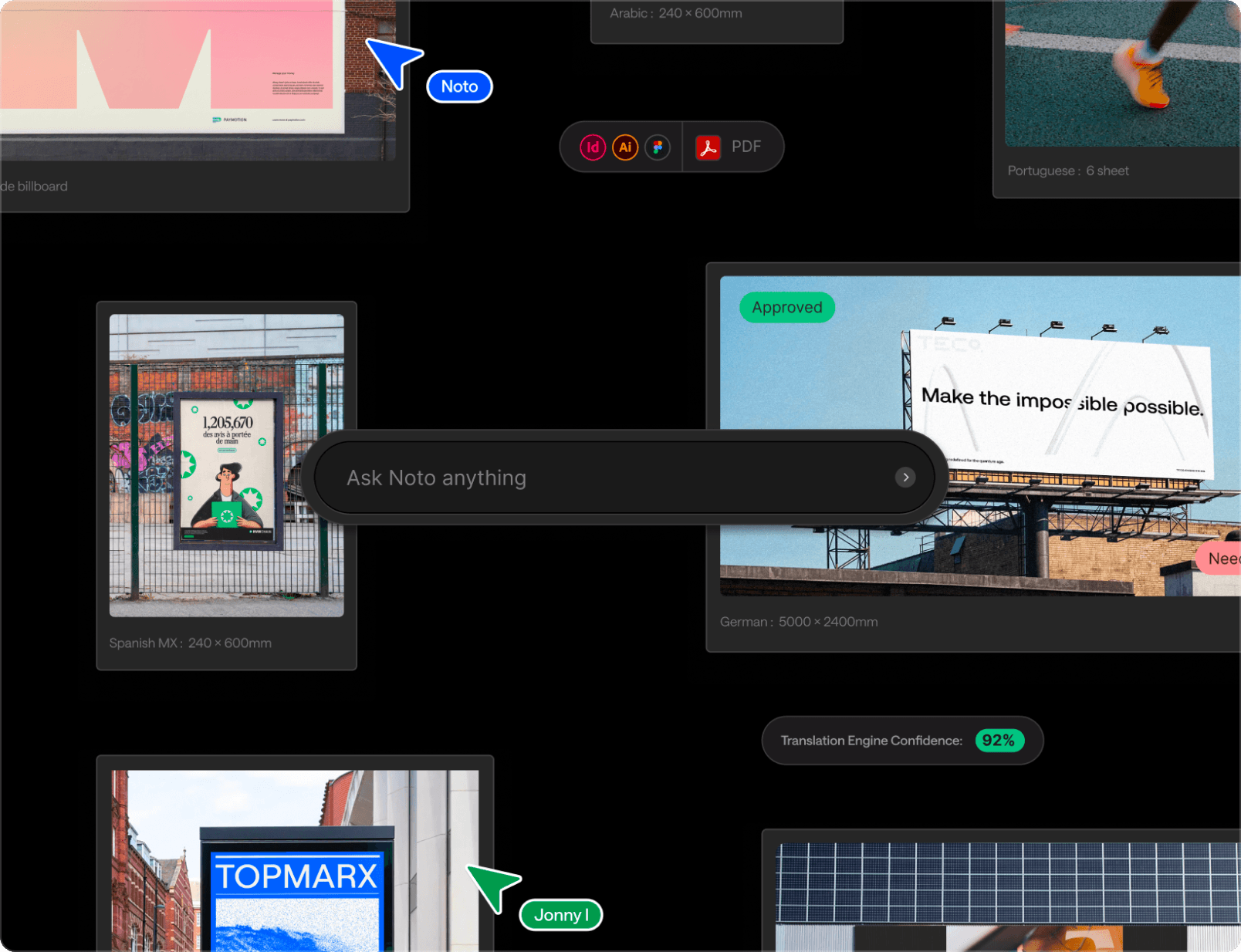Open the Portuguese 6 sheet image
The width and height of the screenshot is (1241, 952).
1122,73
